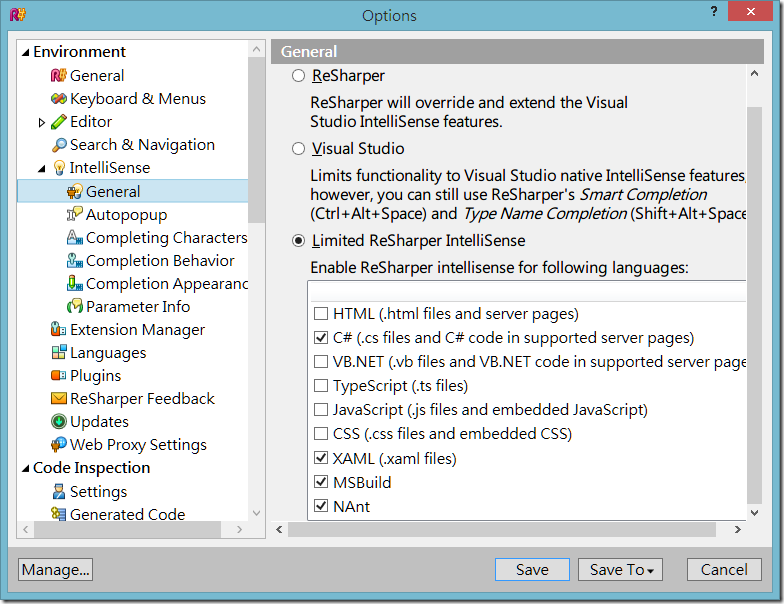This screenshot has width=784, height=604.
Task: Click the Save button
Action: [x=532, y=570]
